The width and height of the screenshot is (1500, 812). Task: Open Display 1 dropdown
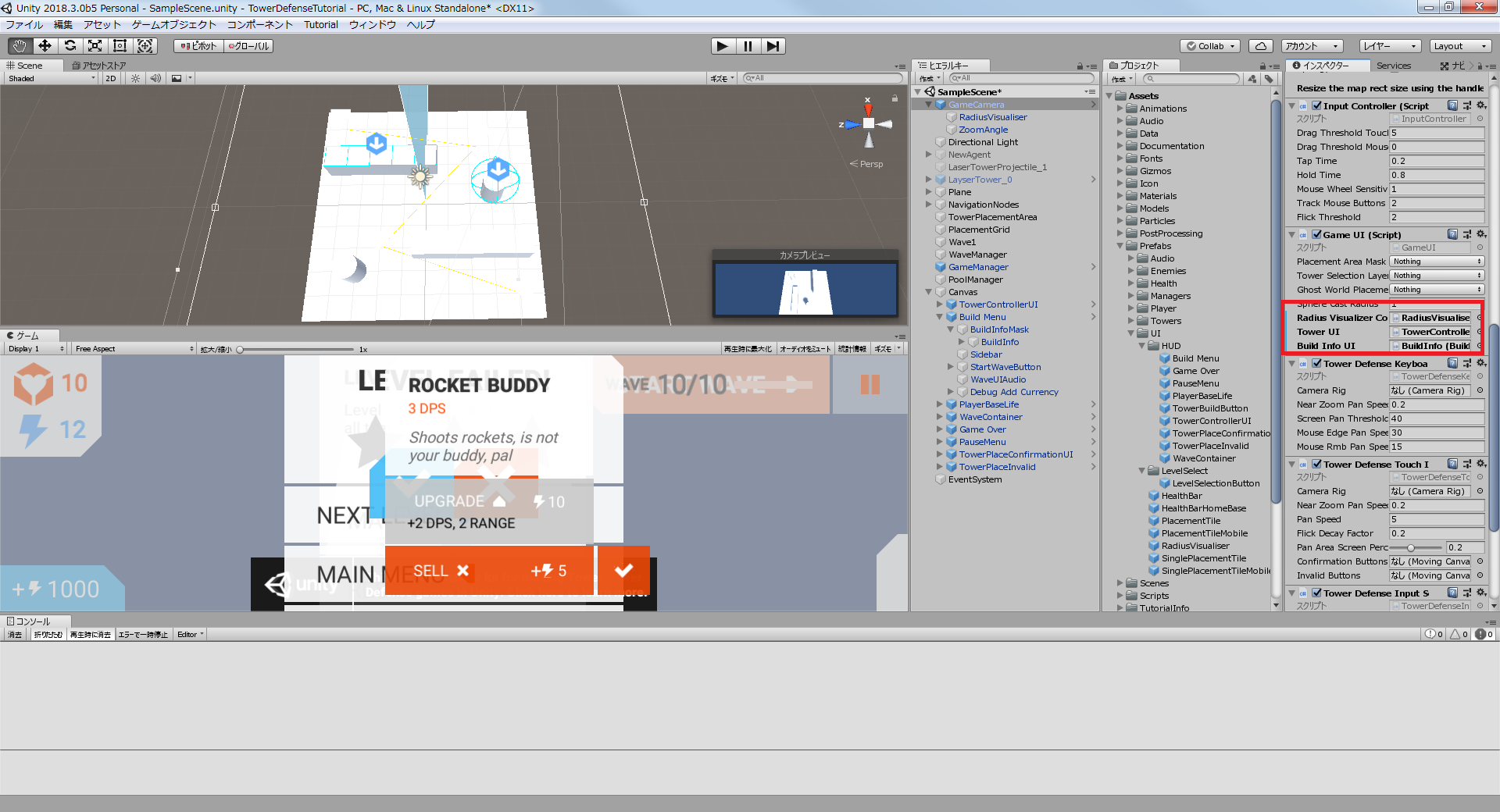[x=36, y=349]
